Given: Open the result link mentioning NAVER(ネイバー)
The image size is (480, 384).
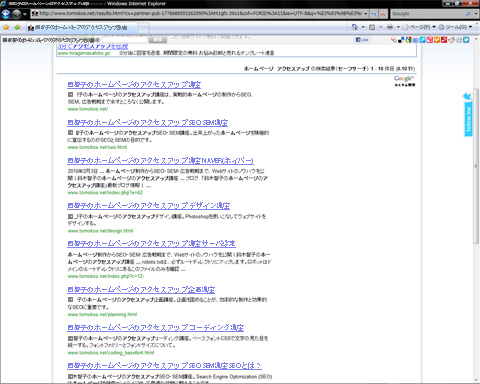Looking at the screenshot, I should point(160,161).
